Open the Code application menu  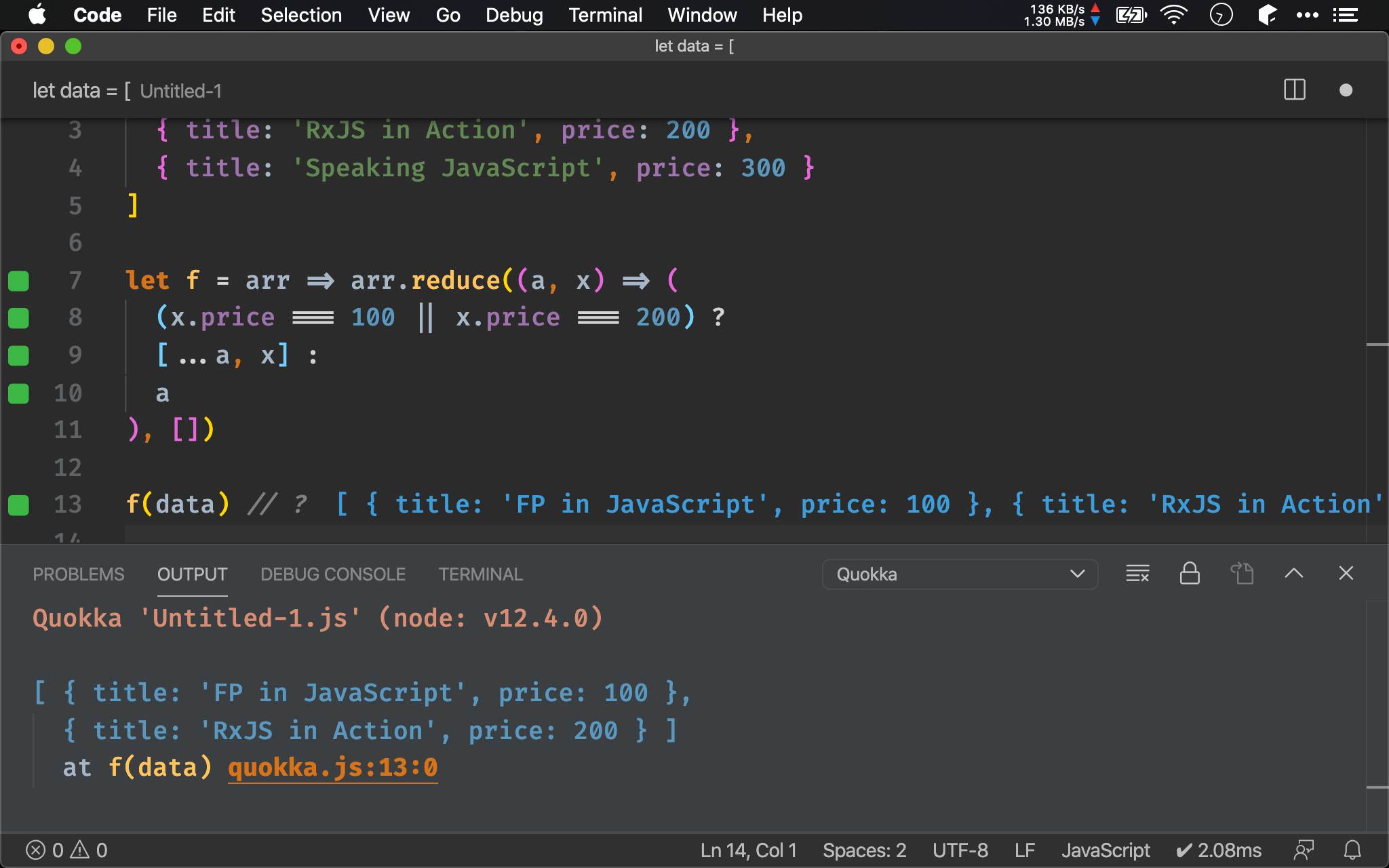tap(97, 15)
